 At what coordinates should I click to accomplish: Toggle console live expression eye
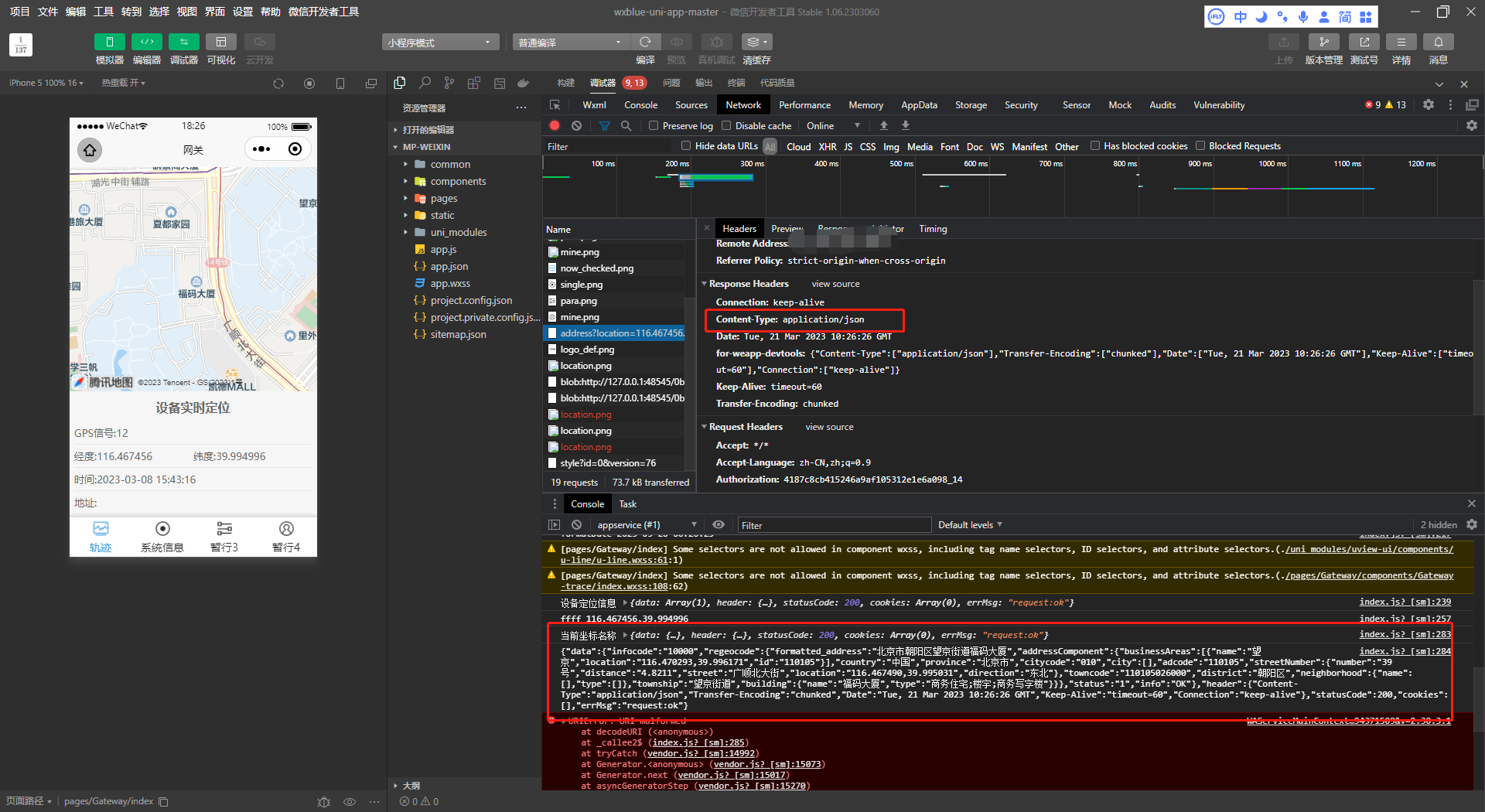(719, 524)
